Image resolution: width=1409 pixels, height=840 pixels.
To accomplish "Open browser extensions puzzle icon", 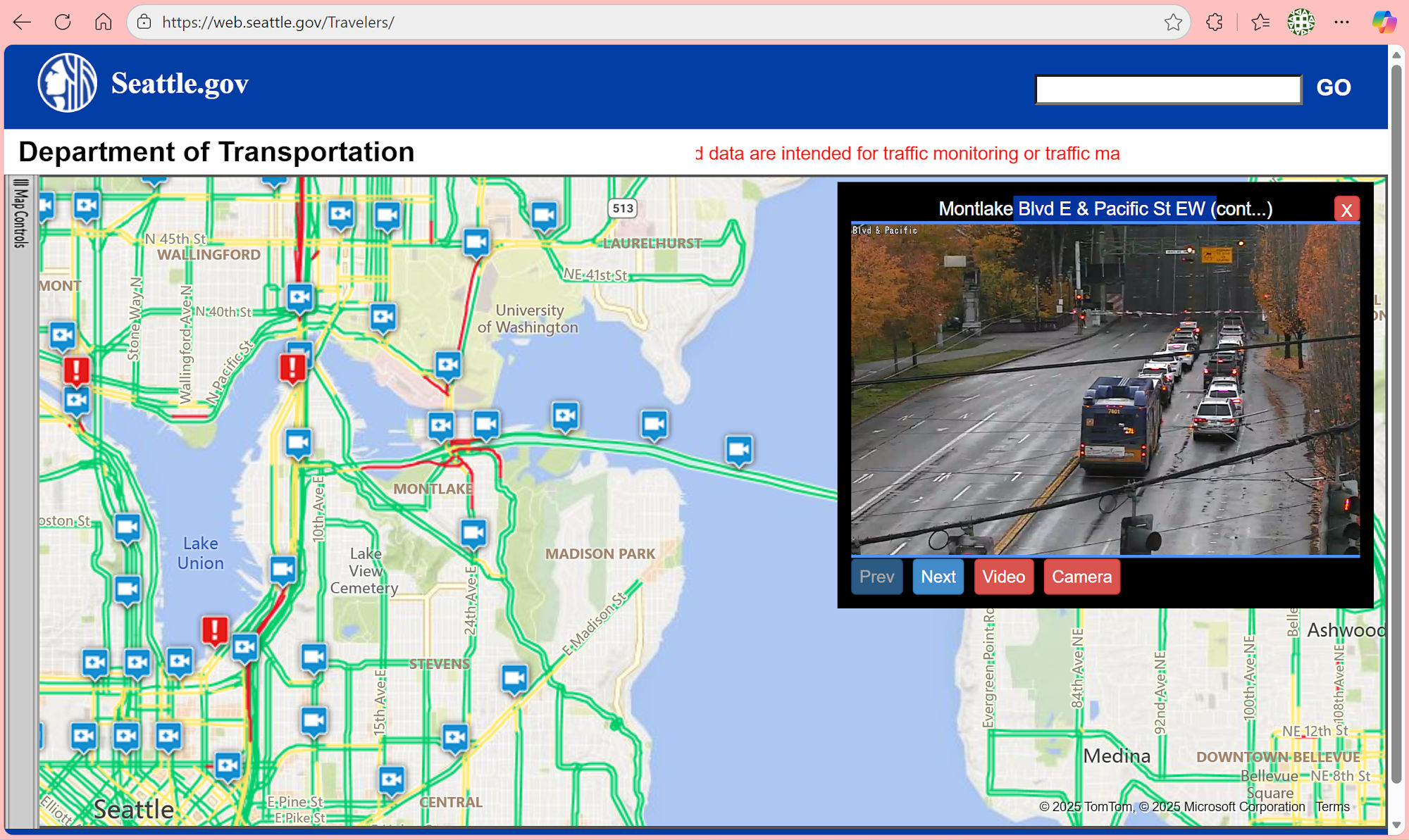I will (x=1215, y=22).
